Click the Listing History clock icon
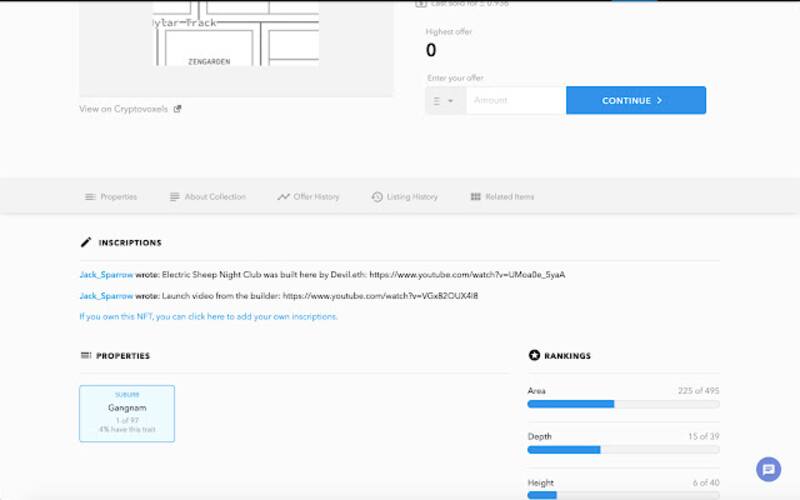This screenshot has width=800, height=500. (377, 197)
